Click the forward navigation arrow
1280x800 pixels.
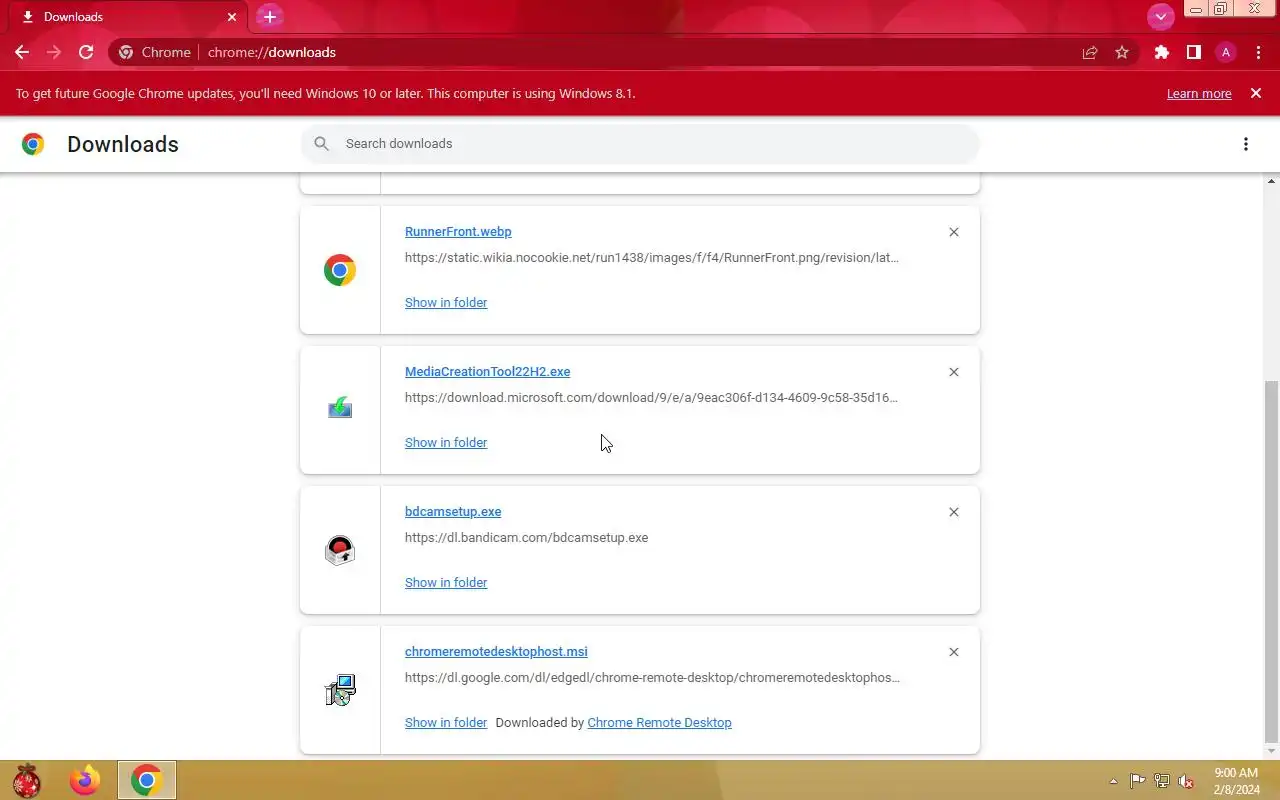coord(54,52)
